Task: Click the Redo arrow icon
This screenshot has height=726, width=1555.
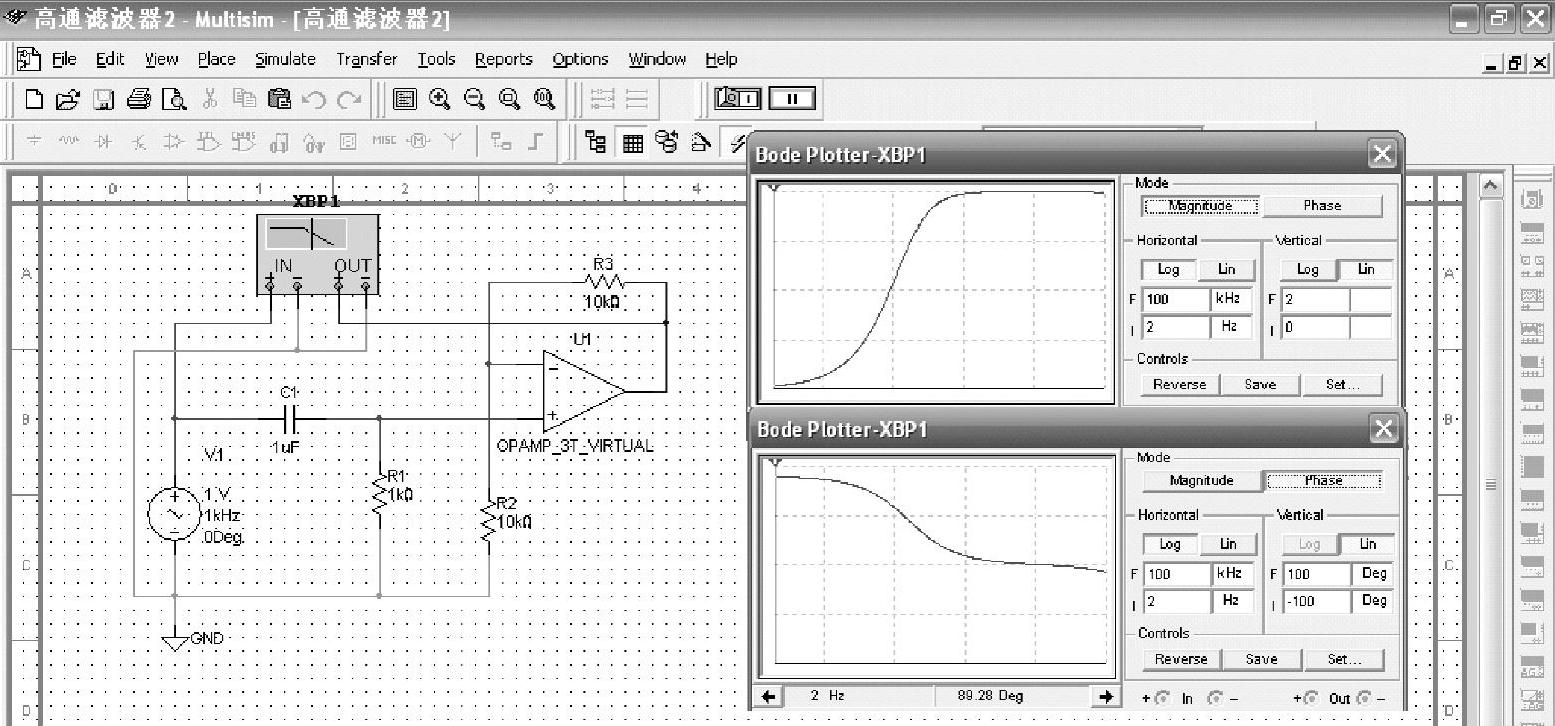Action: [x=348, y=98]
